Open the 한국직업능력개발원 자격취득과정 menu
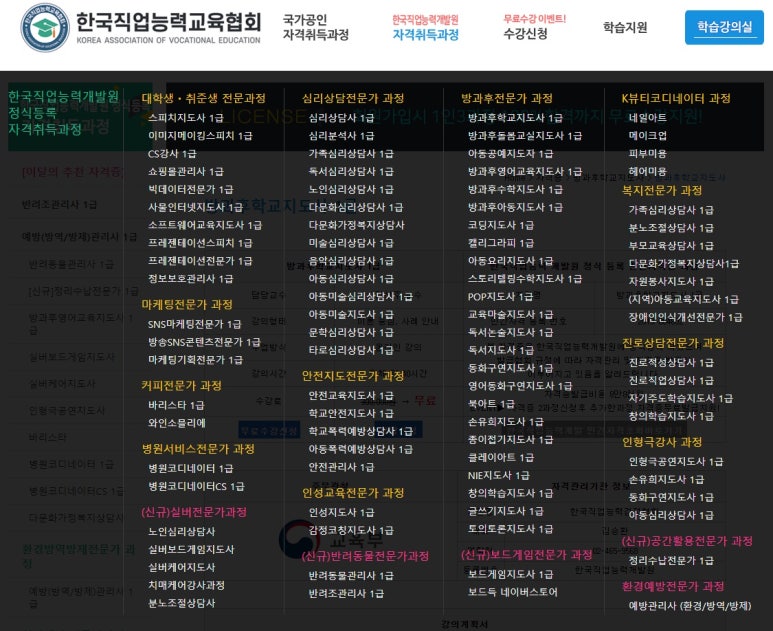This screenshot has width=773, height=631. (425, 27)
